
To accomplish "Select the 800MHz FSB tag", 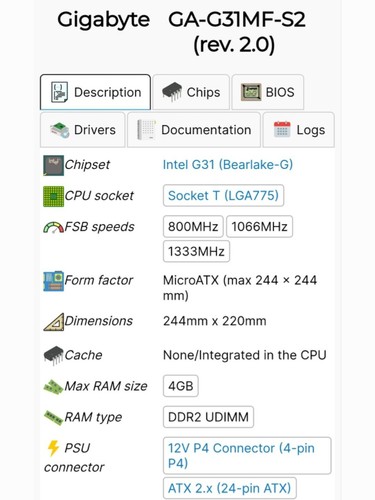I will pyautogui.click(x=193, y=227).
